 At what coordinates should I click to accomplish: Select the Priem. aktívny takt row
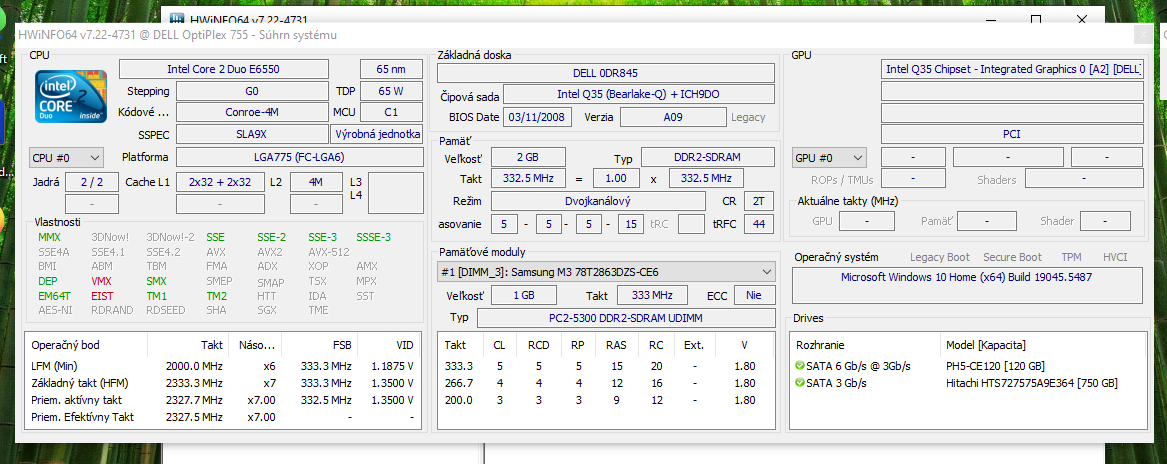[223, 400]
